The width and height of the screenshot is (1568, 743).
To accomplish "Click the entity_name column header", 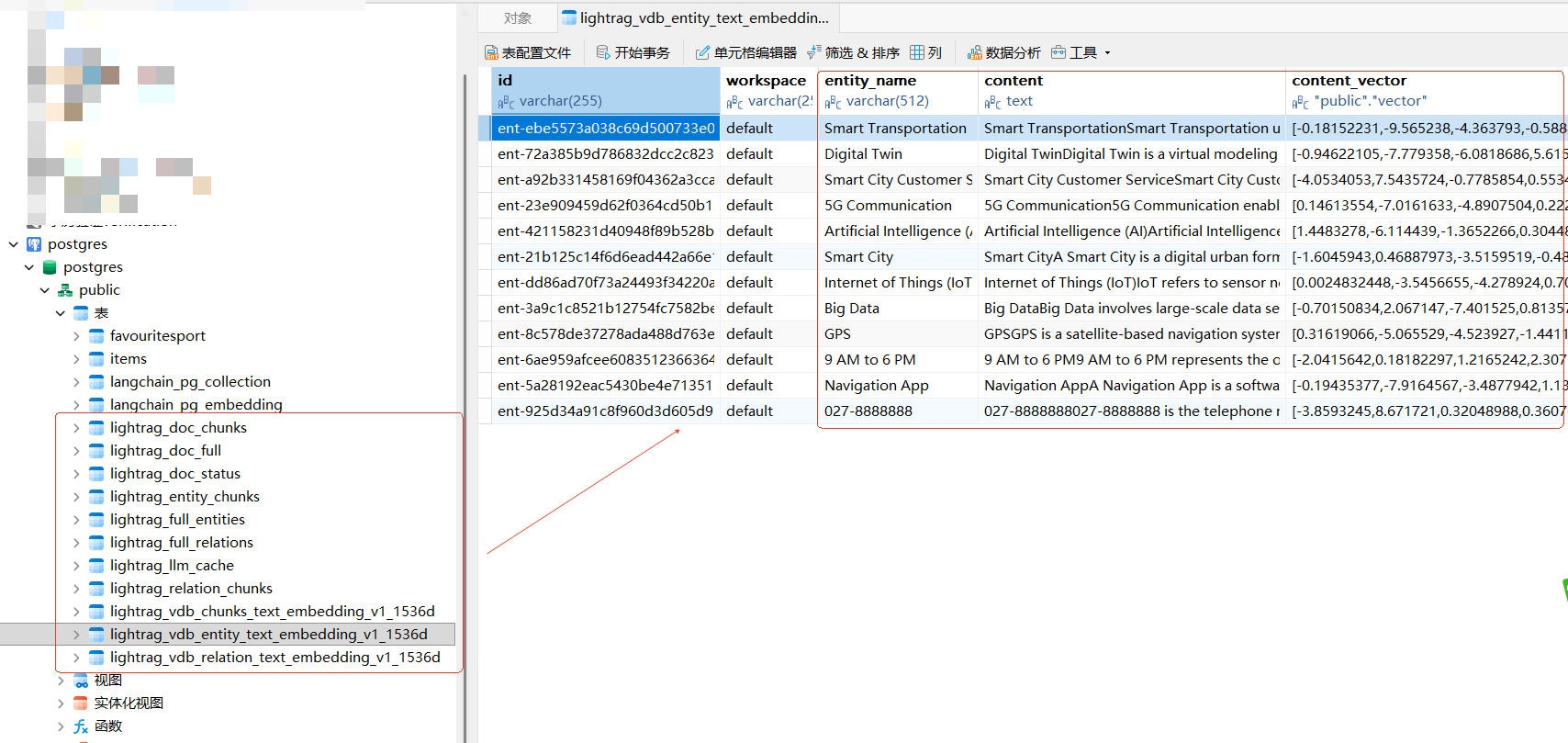I will click(x=898, y=91).
